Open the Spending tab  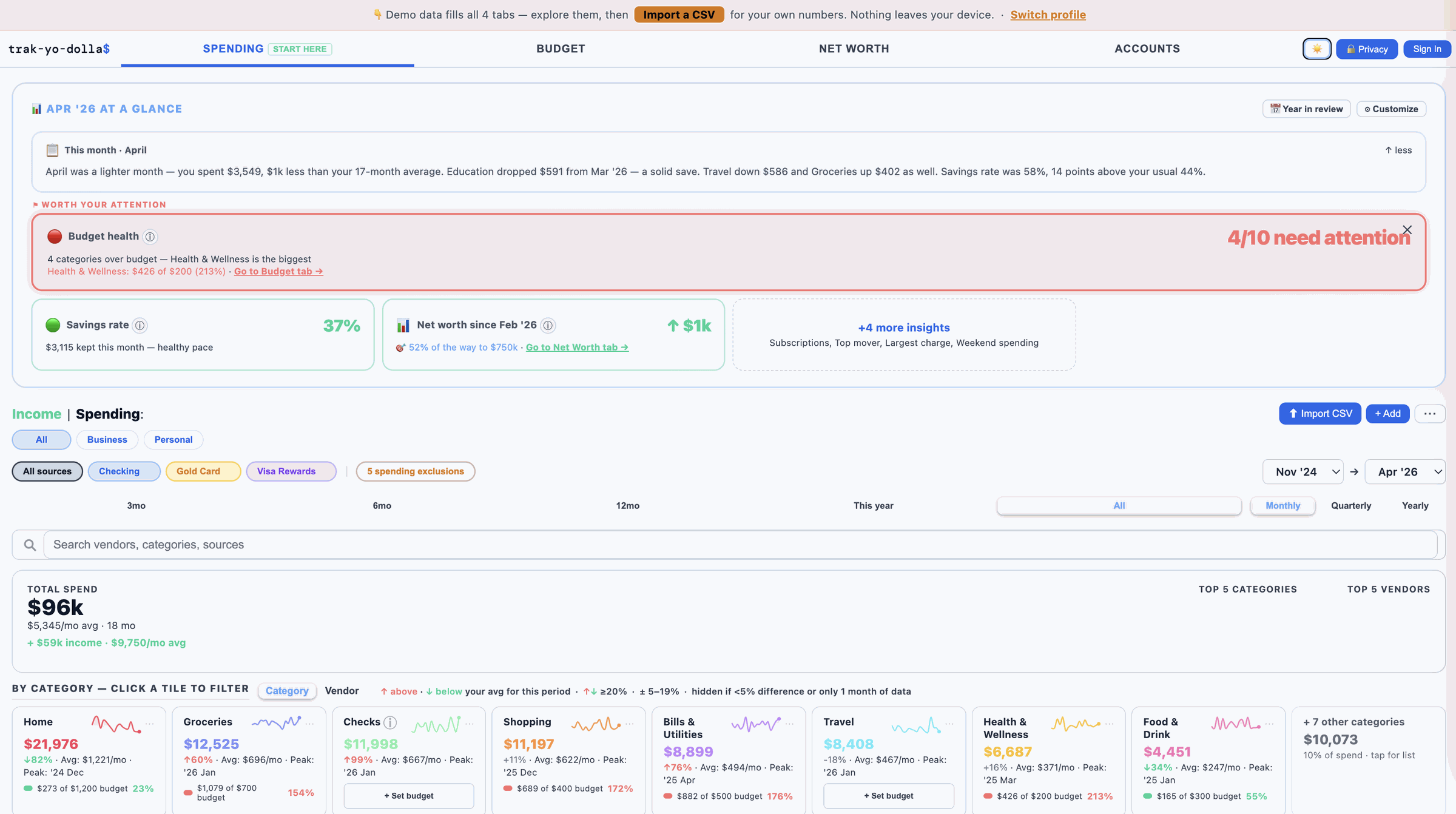(x=268, y=49)
